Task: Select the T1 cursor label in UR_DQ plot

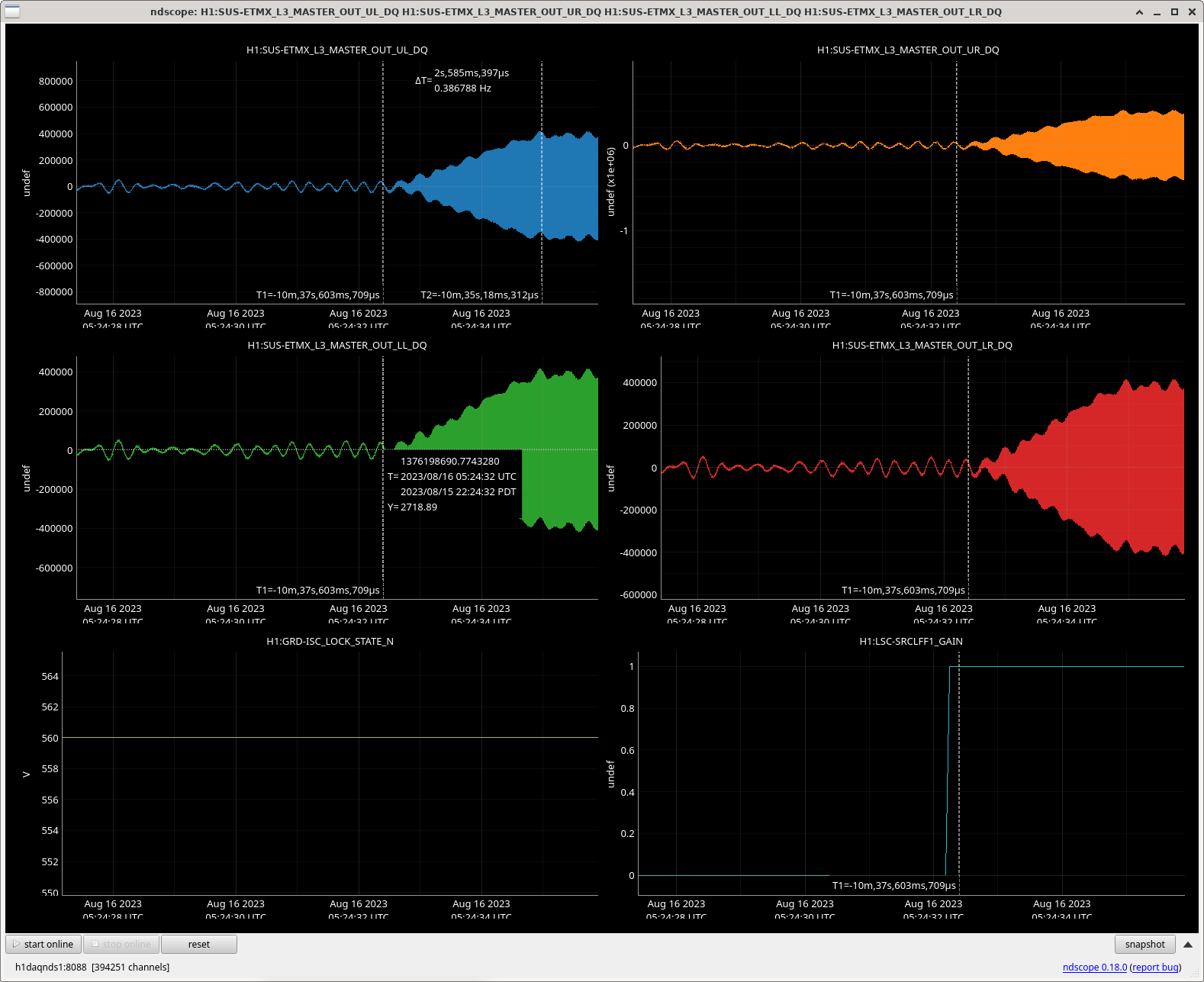Action: [892, 295]
